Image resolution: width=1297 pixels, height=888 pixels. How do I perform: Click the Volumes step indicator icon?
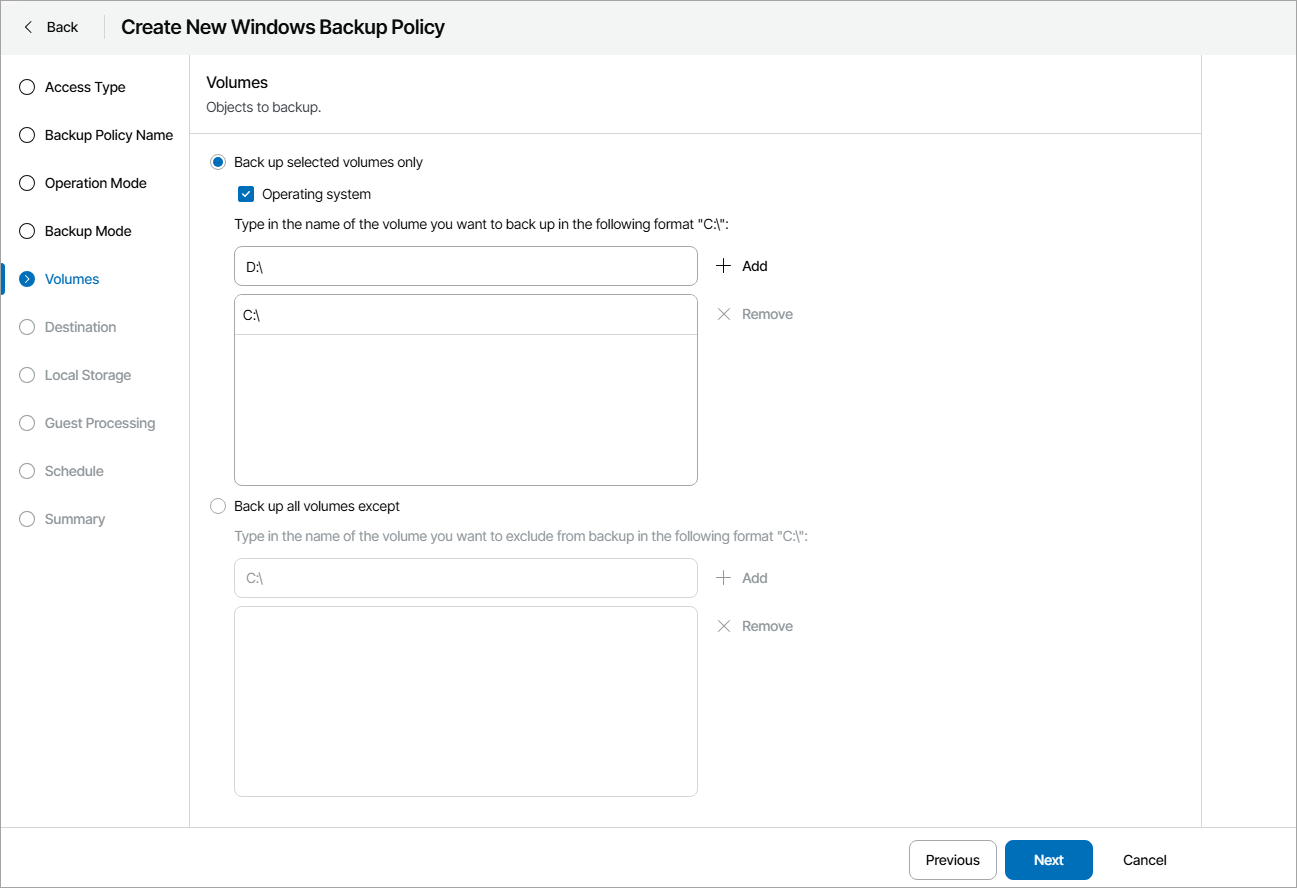26,279
